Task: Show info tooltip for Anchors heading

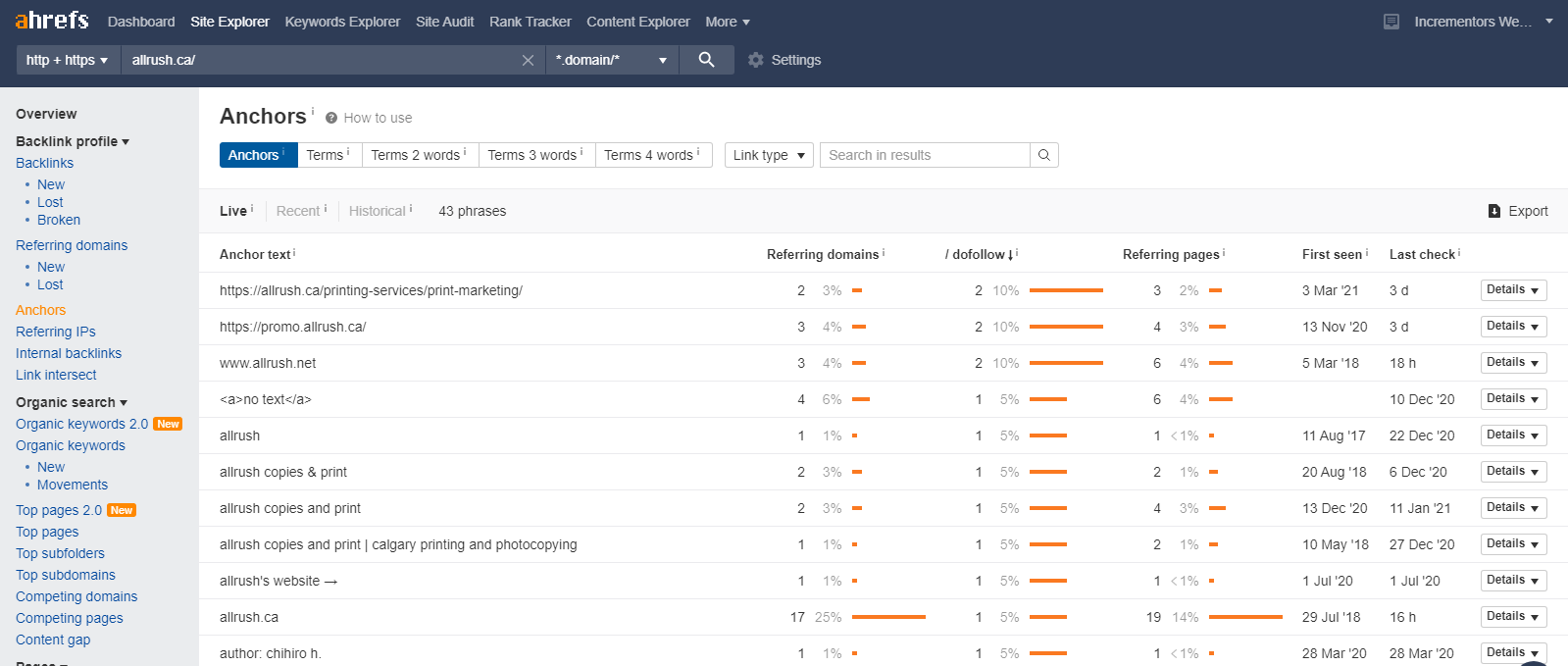Action: pos(313,110)
